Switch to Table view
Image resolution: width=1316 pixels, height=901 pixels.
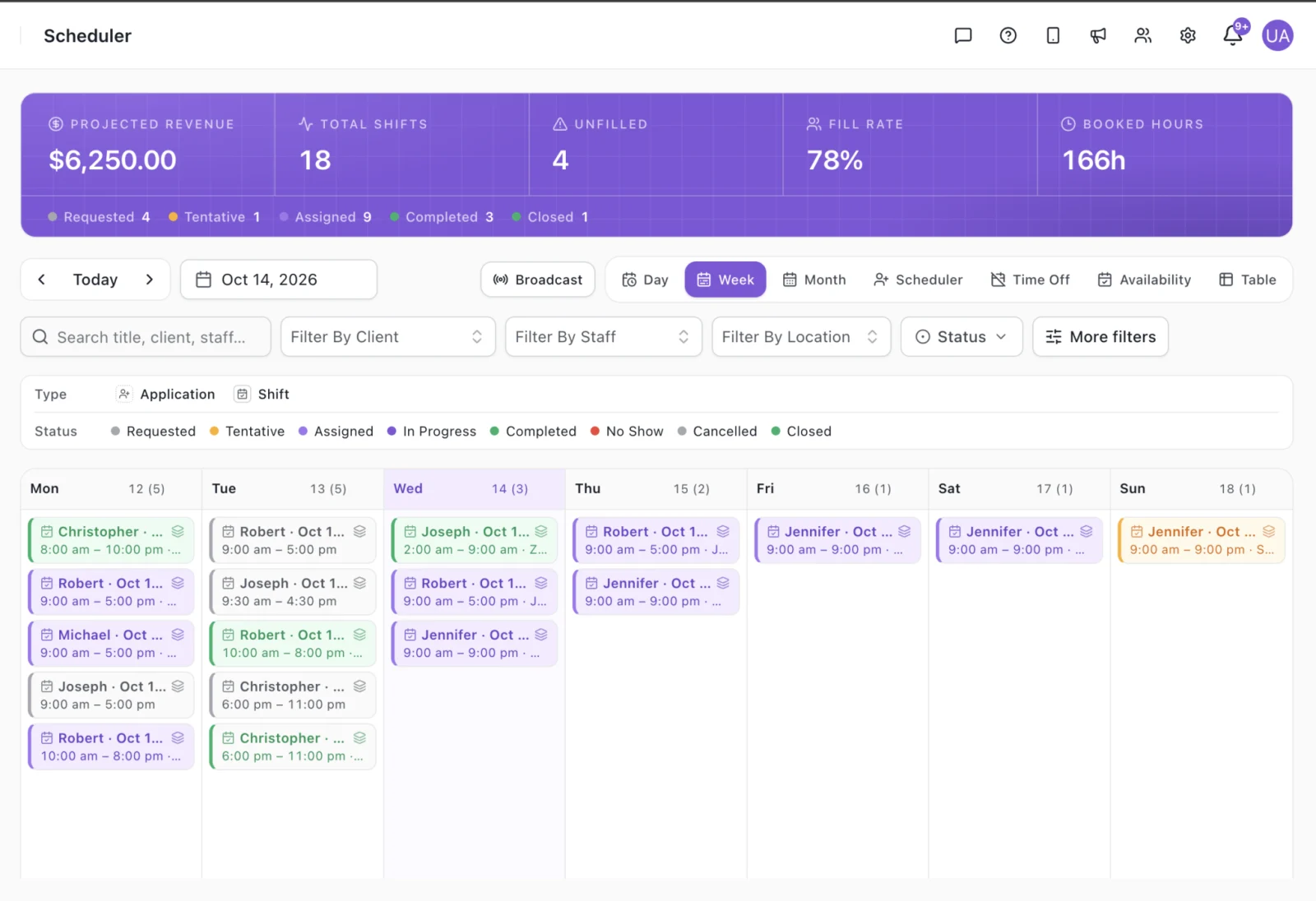(1247, 280)
